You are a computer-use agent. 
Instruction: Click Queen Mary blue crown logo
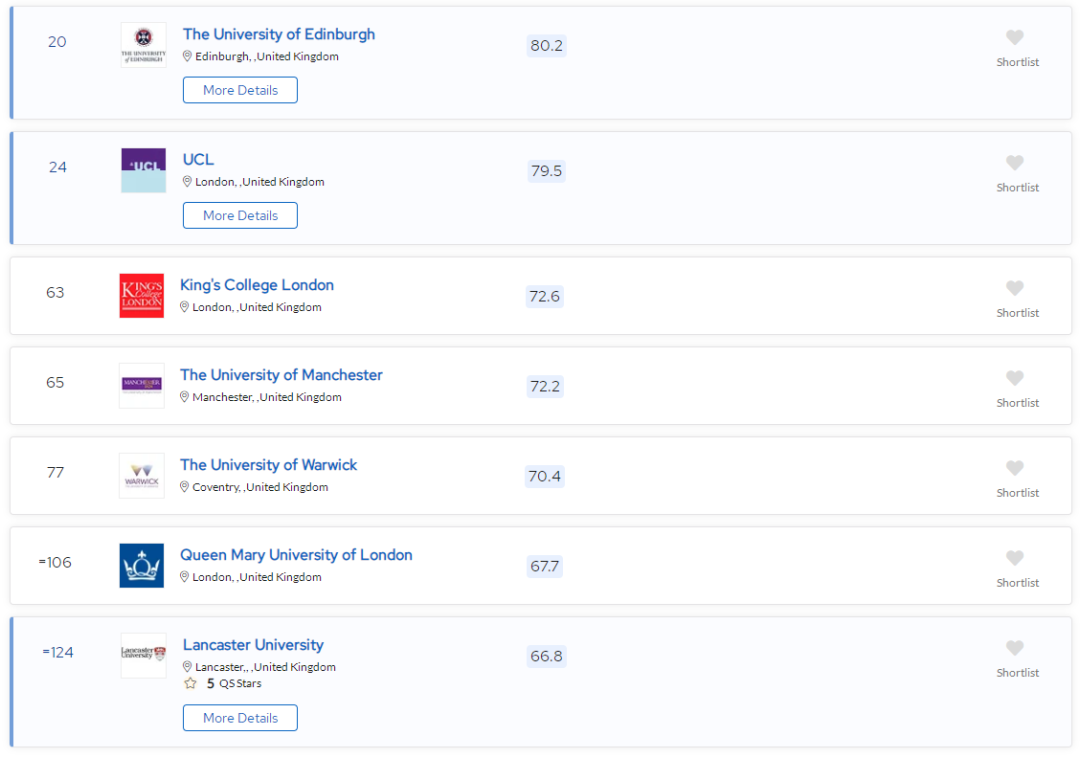coord(141,565)
